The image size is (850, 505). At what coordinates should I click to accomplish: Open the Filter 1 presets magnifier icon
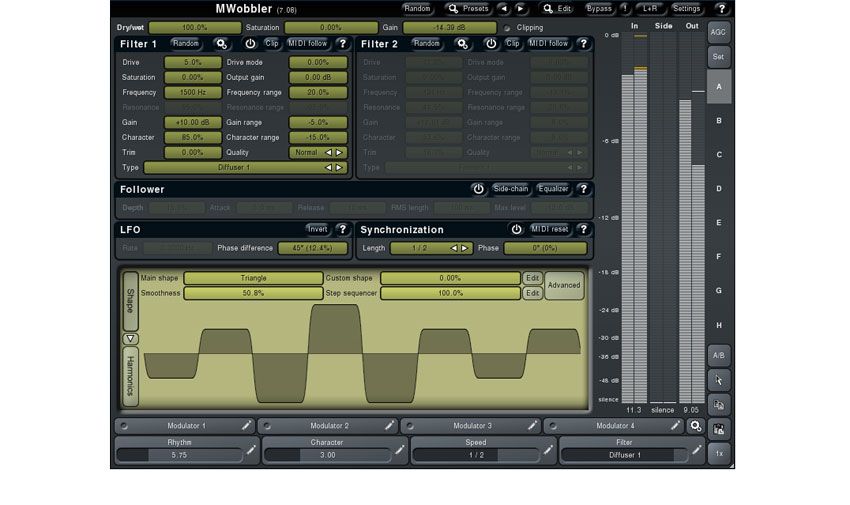tap(221, 44)
